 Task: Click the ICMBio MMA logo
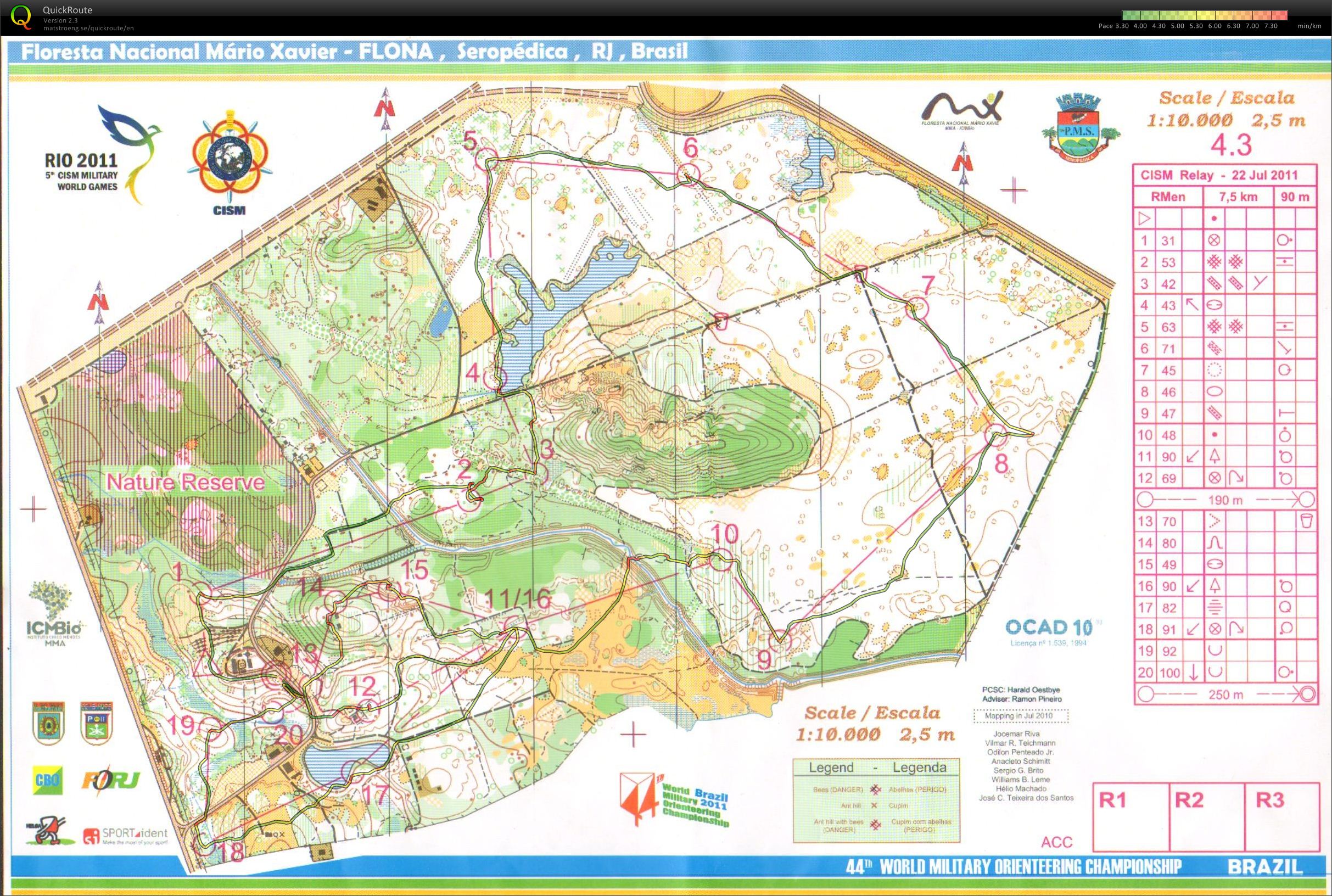54,614
